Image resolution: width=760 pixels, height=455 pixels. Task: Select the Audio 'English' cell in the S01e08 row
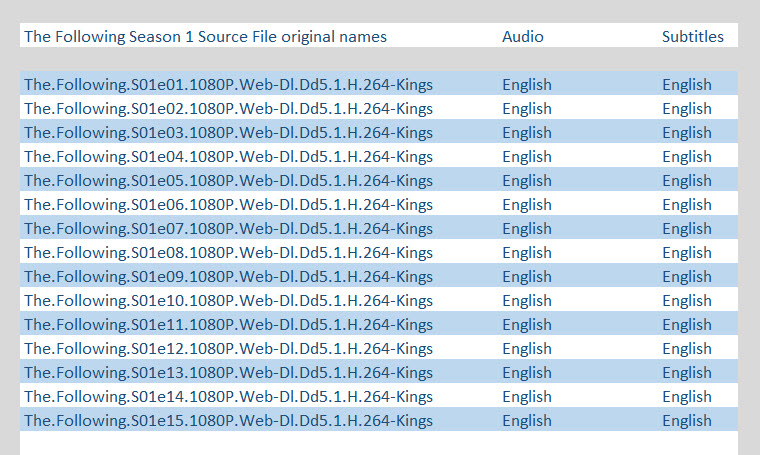[527, 252]
